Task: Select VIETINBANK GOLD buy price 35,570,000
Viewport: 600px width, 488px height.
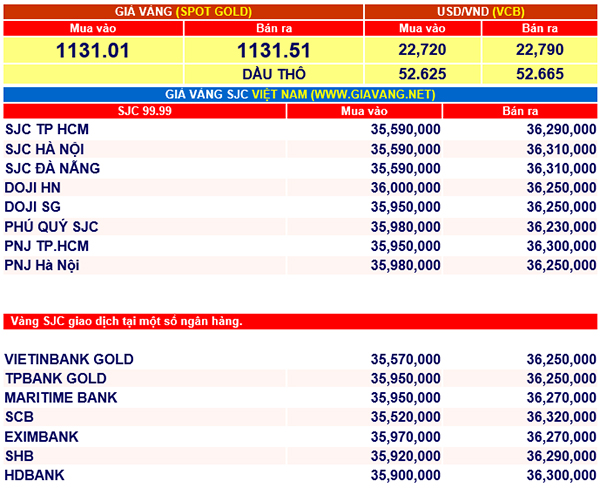Action: 405,359
